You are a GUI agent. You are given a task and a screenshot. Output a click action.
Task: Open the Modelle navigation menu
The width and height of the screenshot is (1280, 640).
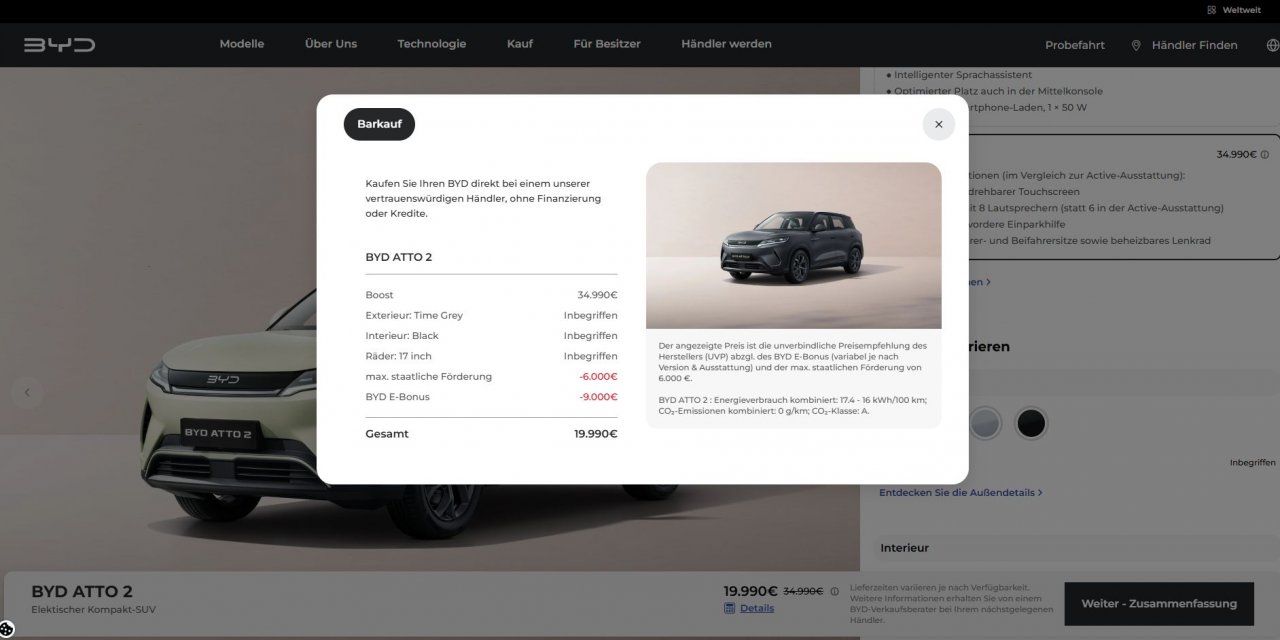(x=242, y=44)
